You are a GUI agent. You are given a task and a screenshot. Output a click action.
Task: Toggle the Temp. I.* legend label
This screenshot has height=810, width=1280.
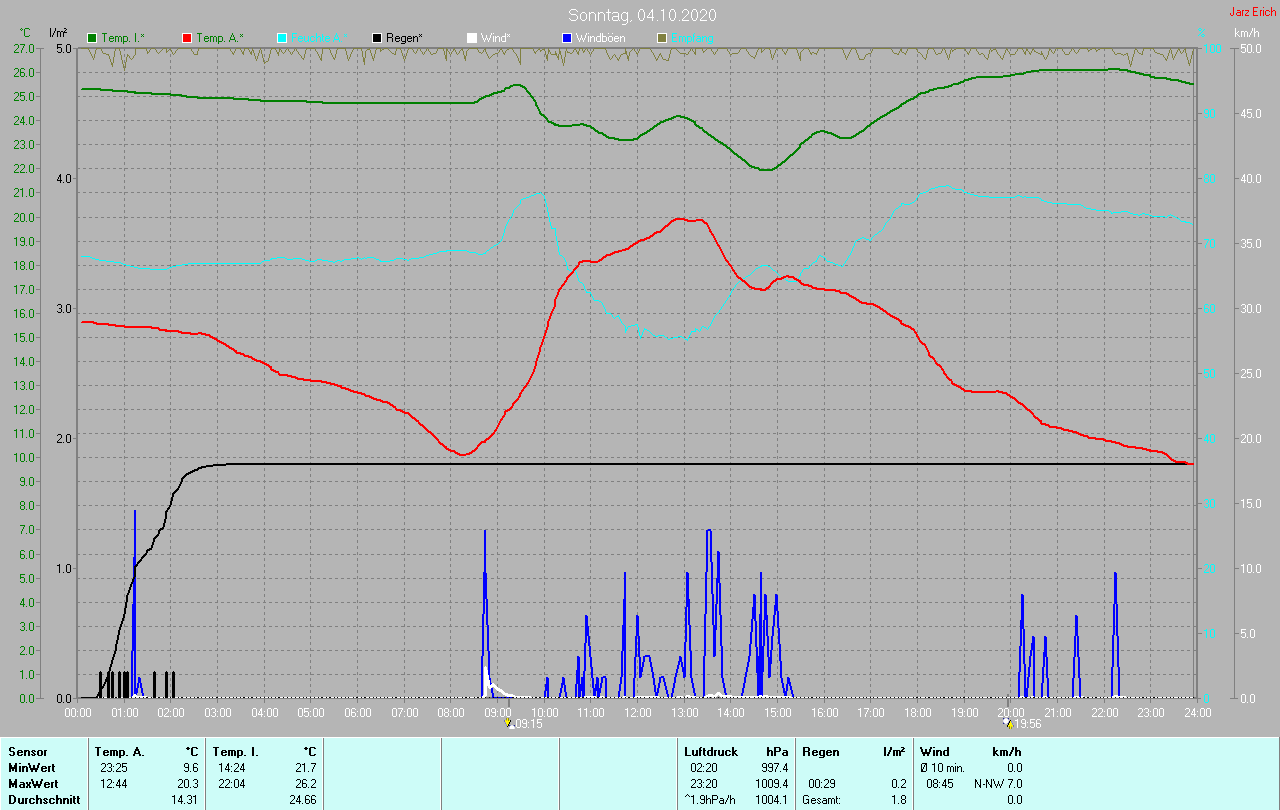point(122,38)
